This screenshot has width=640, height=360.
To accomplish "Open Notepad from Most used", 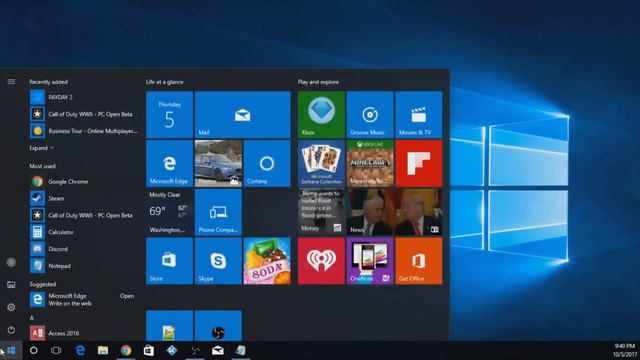I will [x=84, y=266].
